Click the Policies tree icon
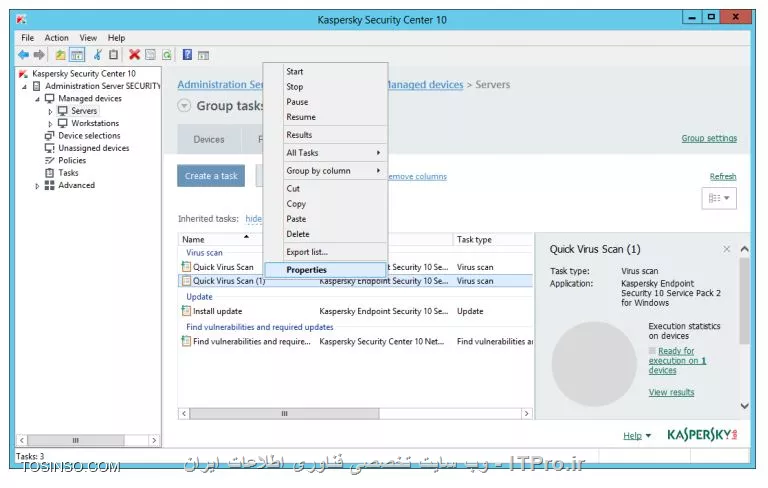768x488 pixels. tap(49, 161)
